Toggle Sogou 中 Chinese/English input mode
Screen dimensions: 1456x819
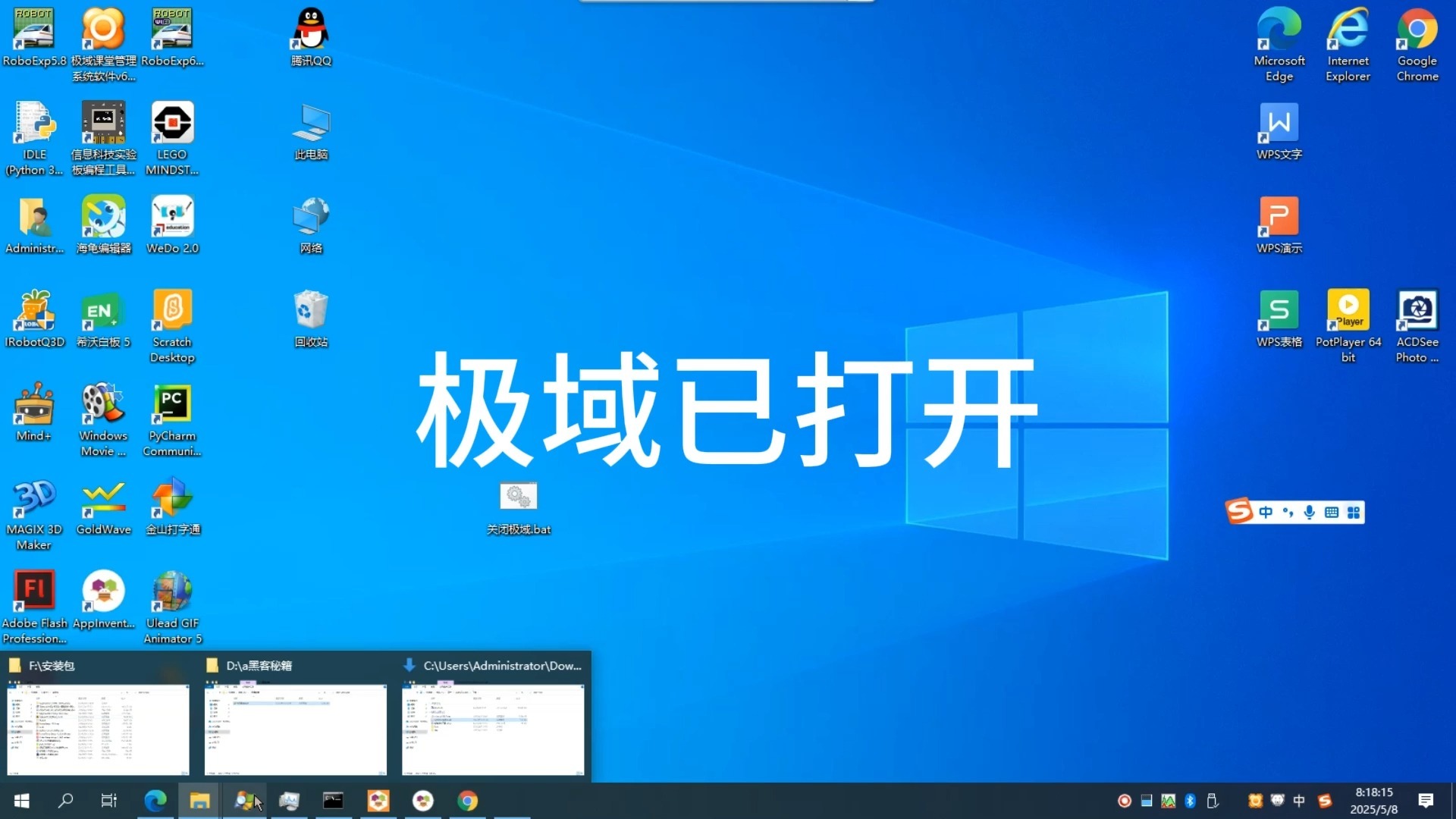click(1266, 513)
